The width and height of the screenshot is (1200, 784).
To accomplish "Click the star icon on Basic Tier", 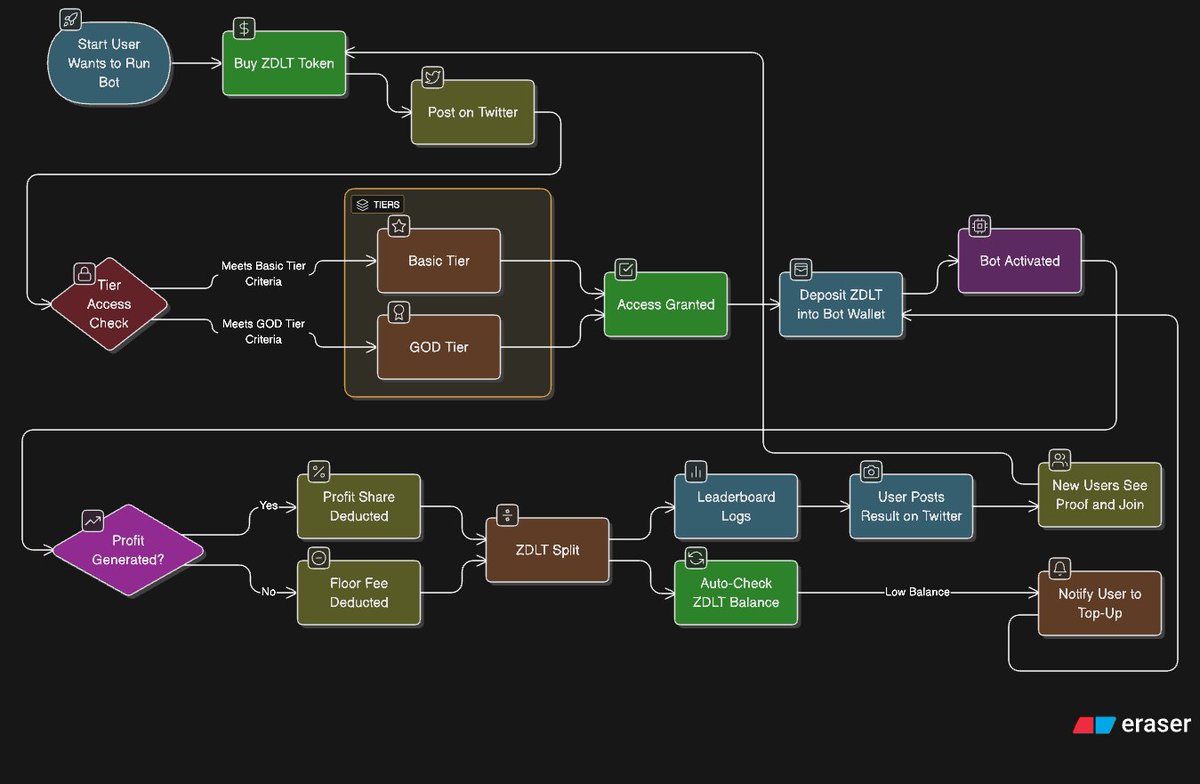I will click(398, 226).
